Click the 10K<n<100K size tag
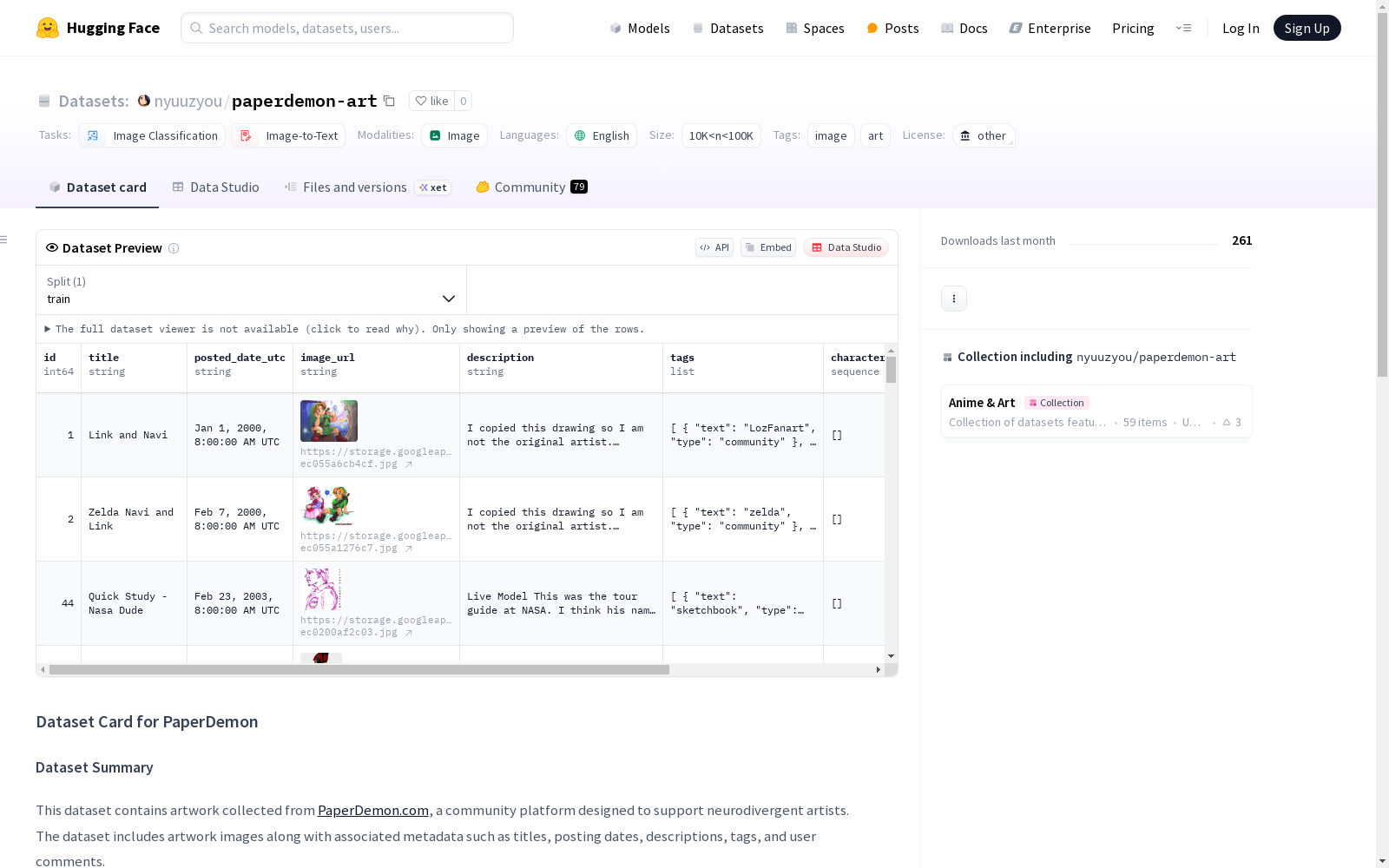 pyautogui.click(x=721, y=135)
